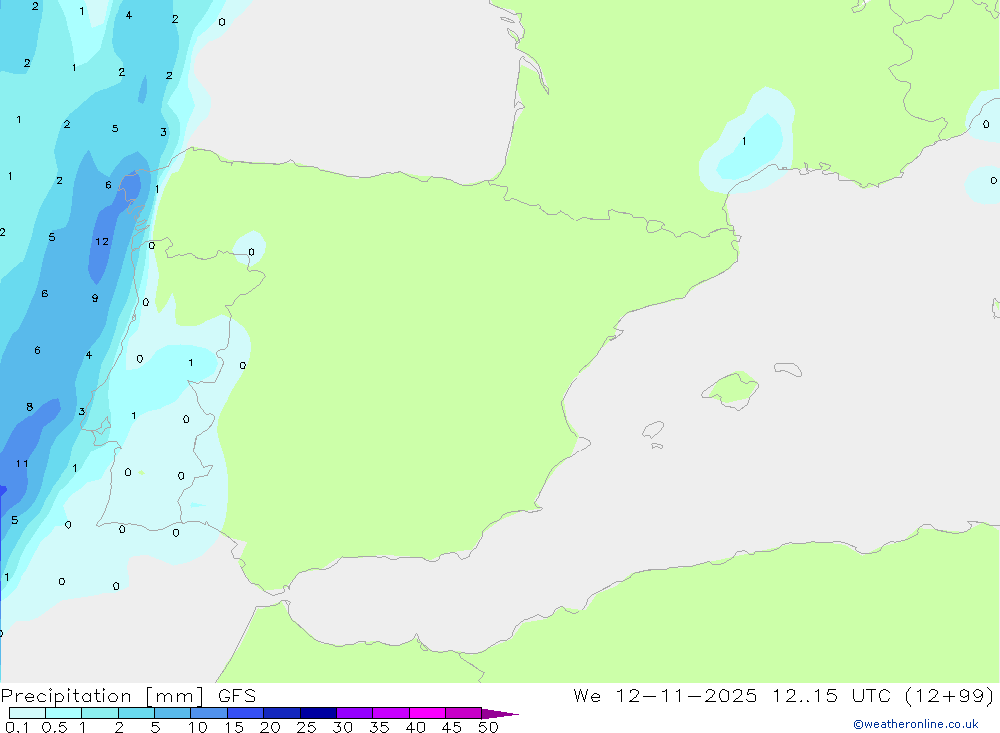
Task: Click the purple arrow at the legend's end
Action: (x=499, y=713)
